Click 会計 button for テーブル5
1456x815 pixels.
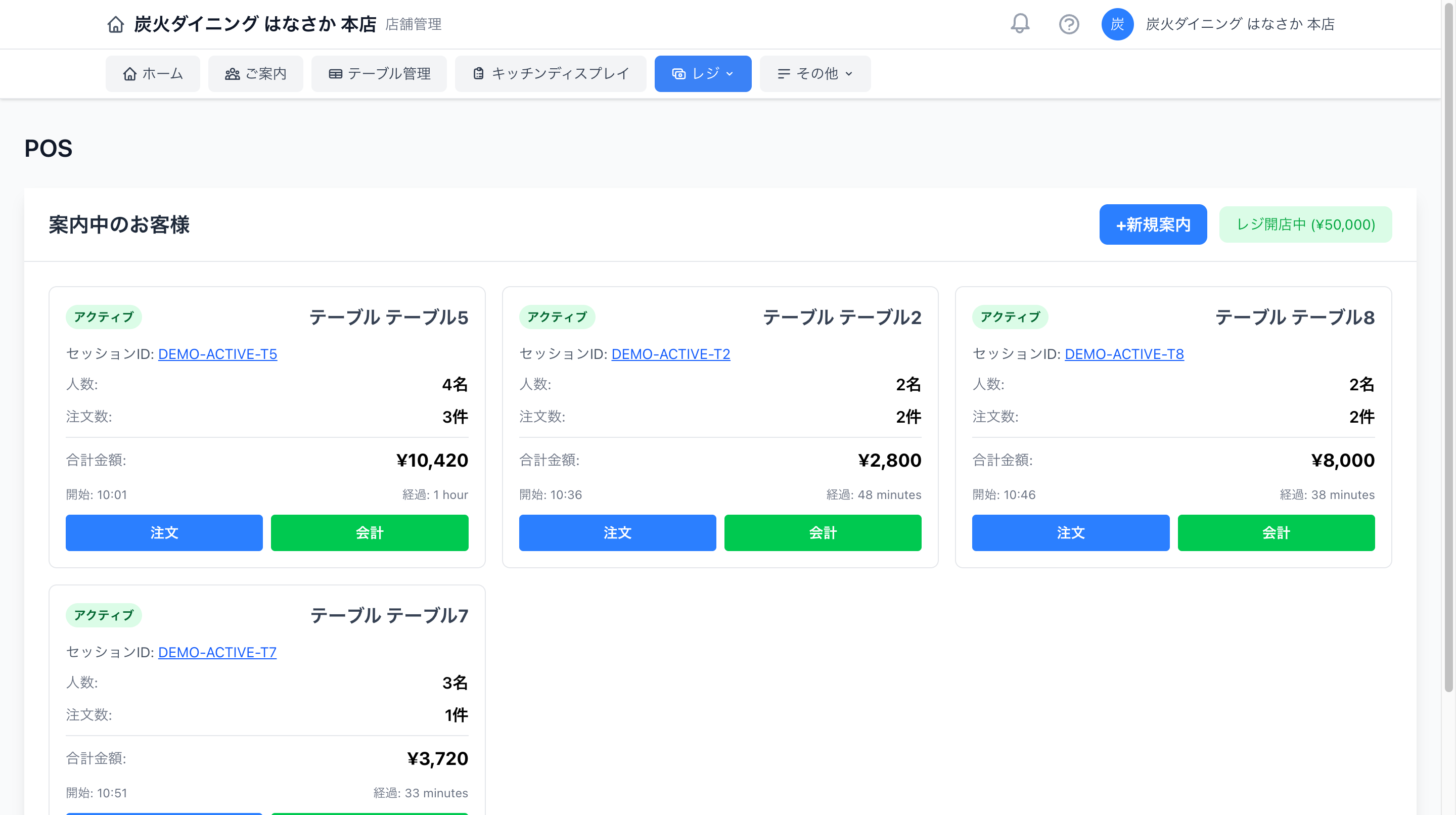coord(369,532)
